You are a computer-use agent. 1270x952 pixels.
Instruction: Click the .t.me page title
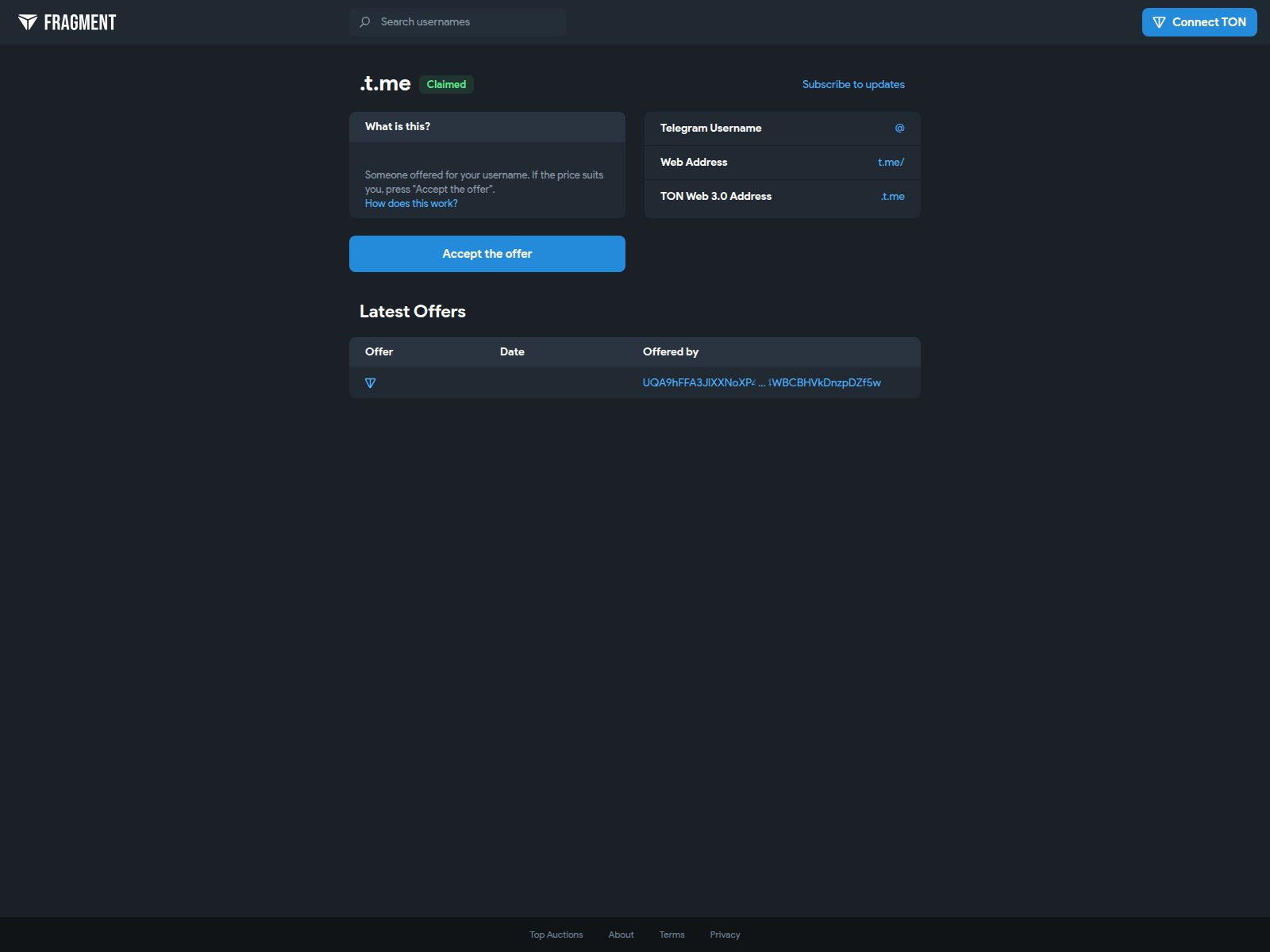point(385,83)
